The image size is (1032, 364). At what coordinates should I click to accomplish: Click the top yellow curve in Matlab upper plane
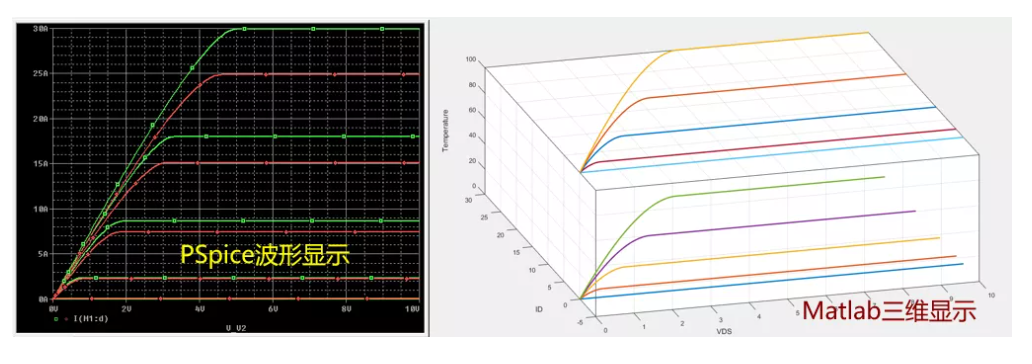point(770,41)
